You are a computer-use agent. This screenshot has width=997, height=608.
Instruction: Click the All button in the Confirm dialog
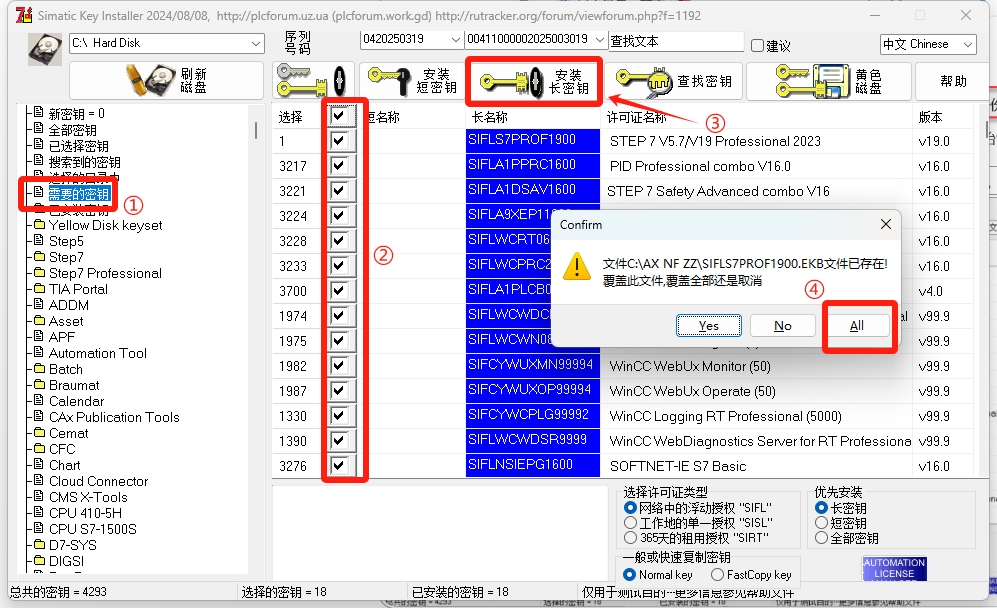858,325
